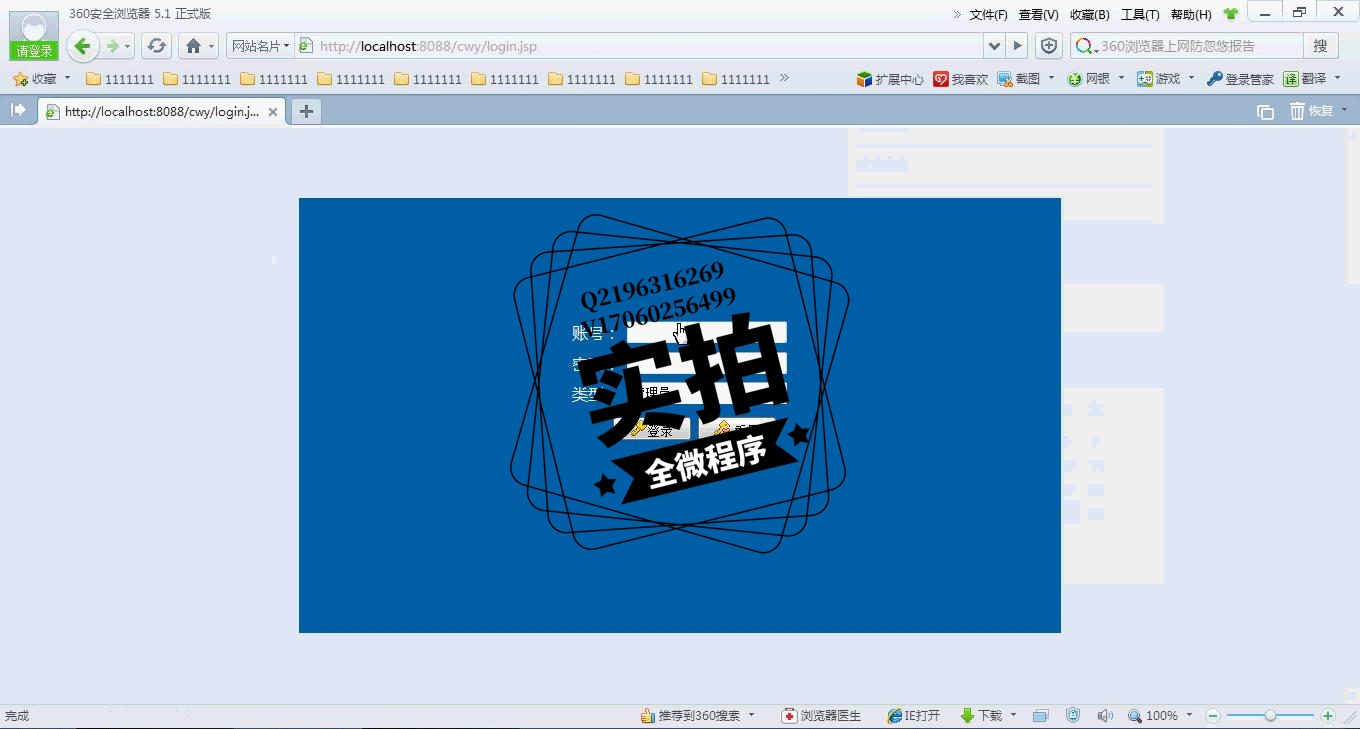Viewport: 1360px width, 729px height.
Task: Focus the 360 search box field
Action: [x=1187, y=46]
